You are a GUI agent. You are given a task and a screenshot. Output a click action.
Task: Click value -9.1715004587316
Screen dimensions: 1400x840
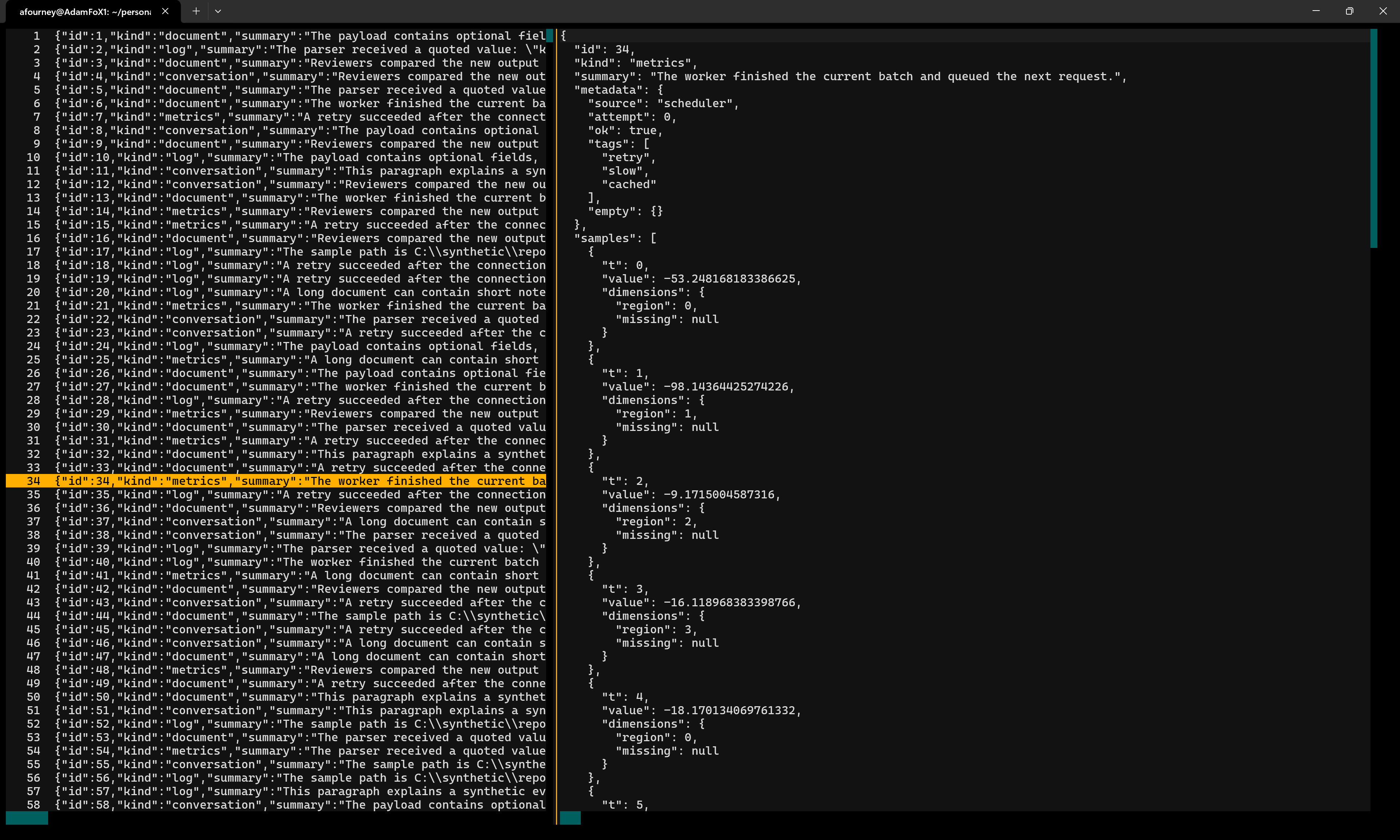pyautogui.click(x=719, y=495)
